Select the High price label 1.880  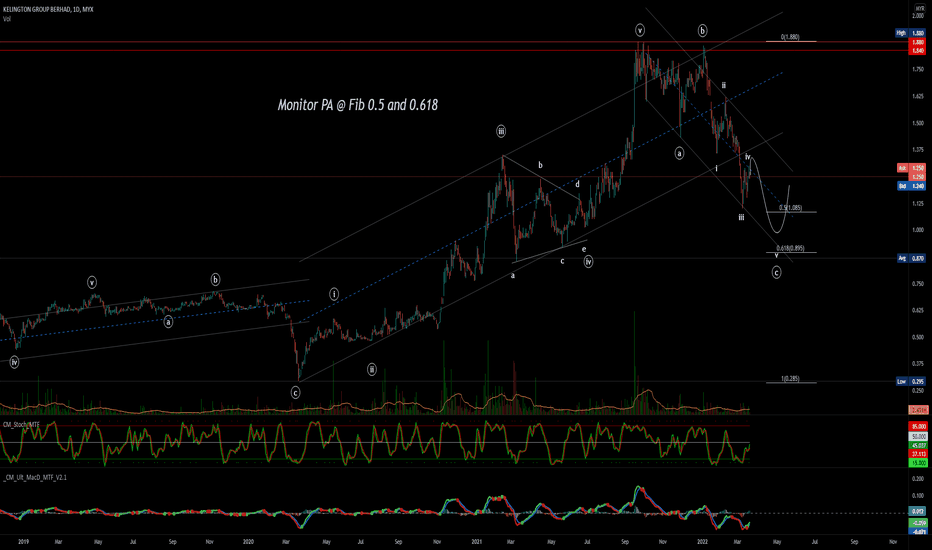coord(910,33)
